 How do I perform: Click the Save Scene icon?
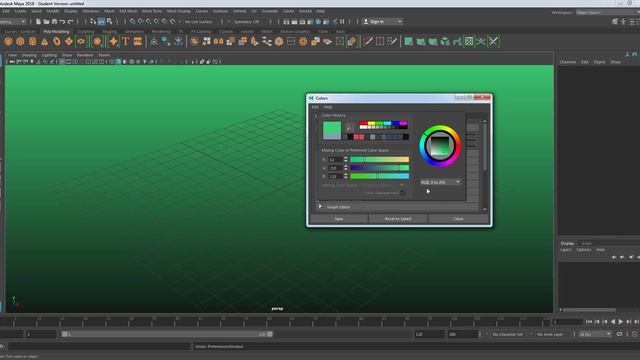54,21
